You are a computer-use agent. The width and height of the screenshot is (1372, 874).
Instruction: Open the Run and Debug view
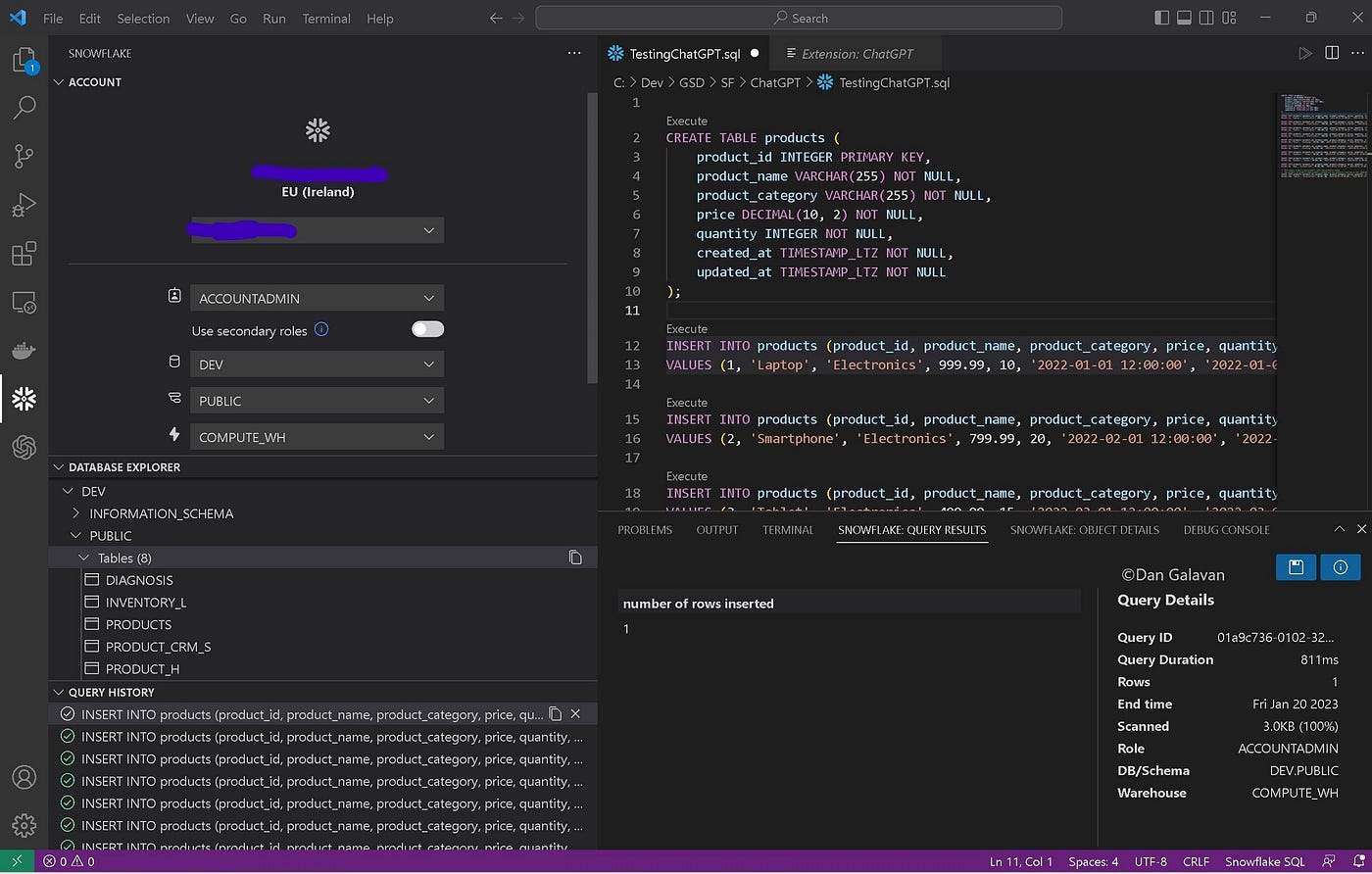[x=24, y=205]
